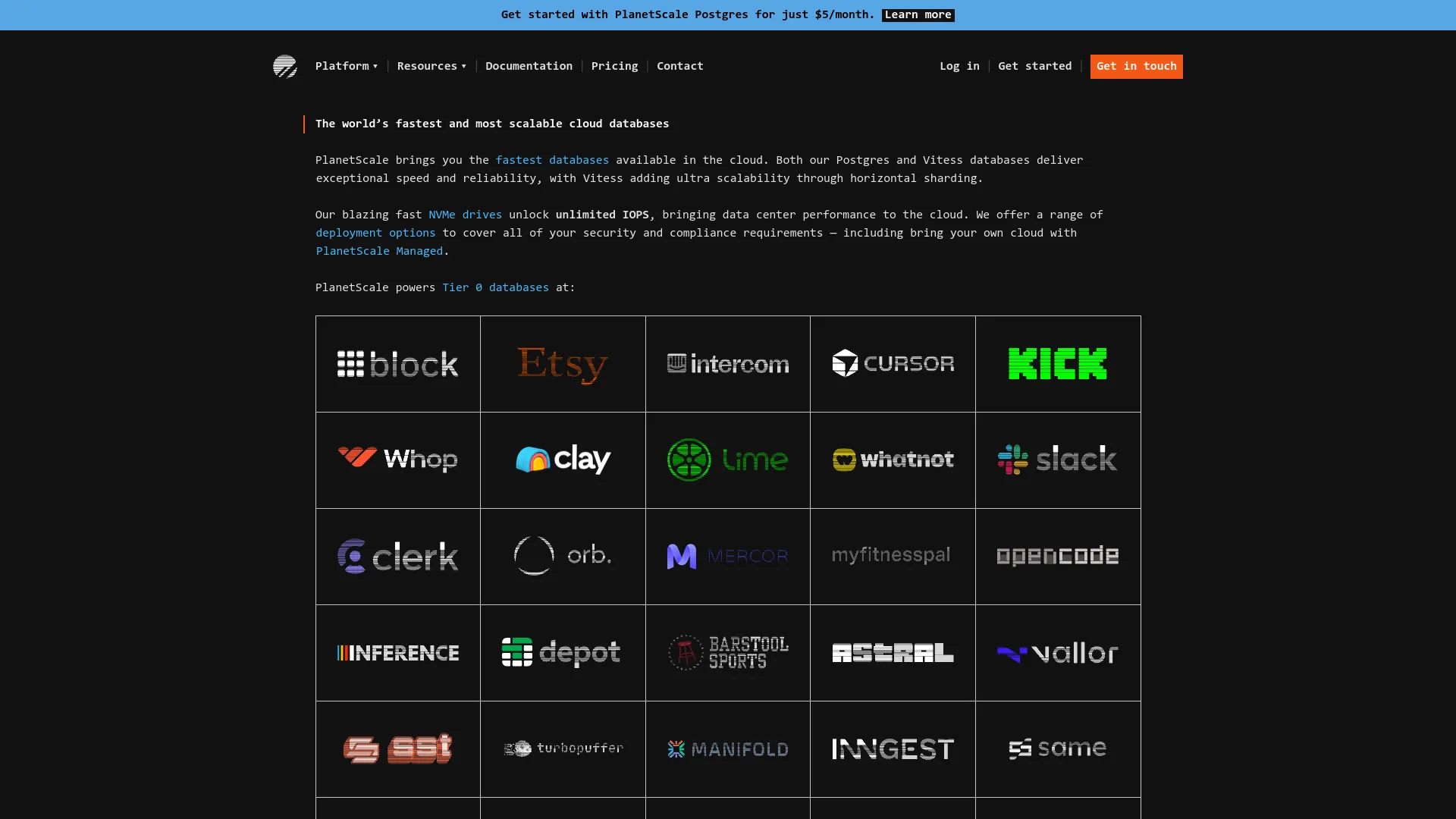Click Learn more in the top banner
The height and width of the screenshot is (819, 1456).
pos(918,14)
